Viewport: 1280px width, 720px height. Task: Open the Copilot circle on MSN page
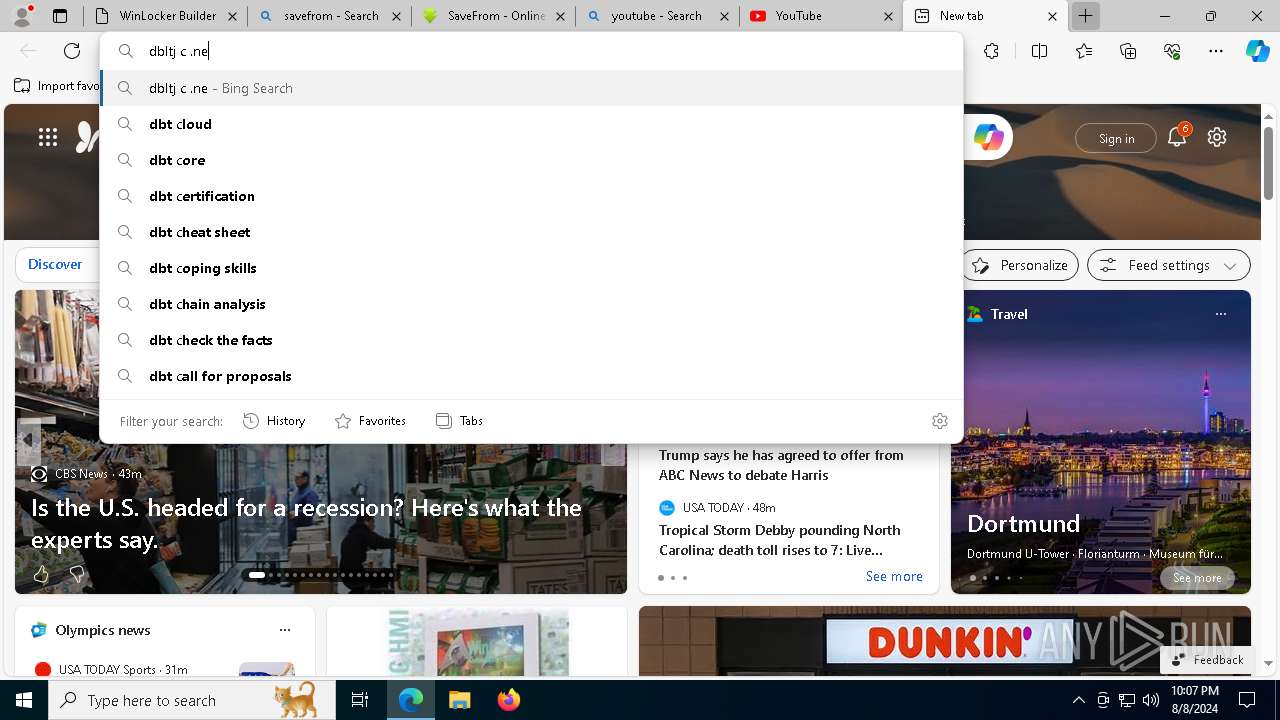[989, 138]
